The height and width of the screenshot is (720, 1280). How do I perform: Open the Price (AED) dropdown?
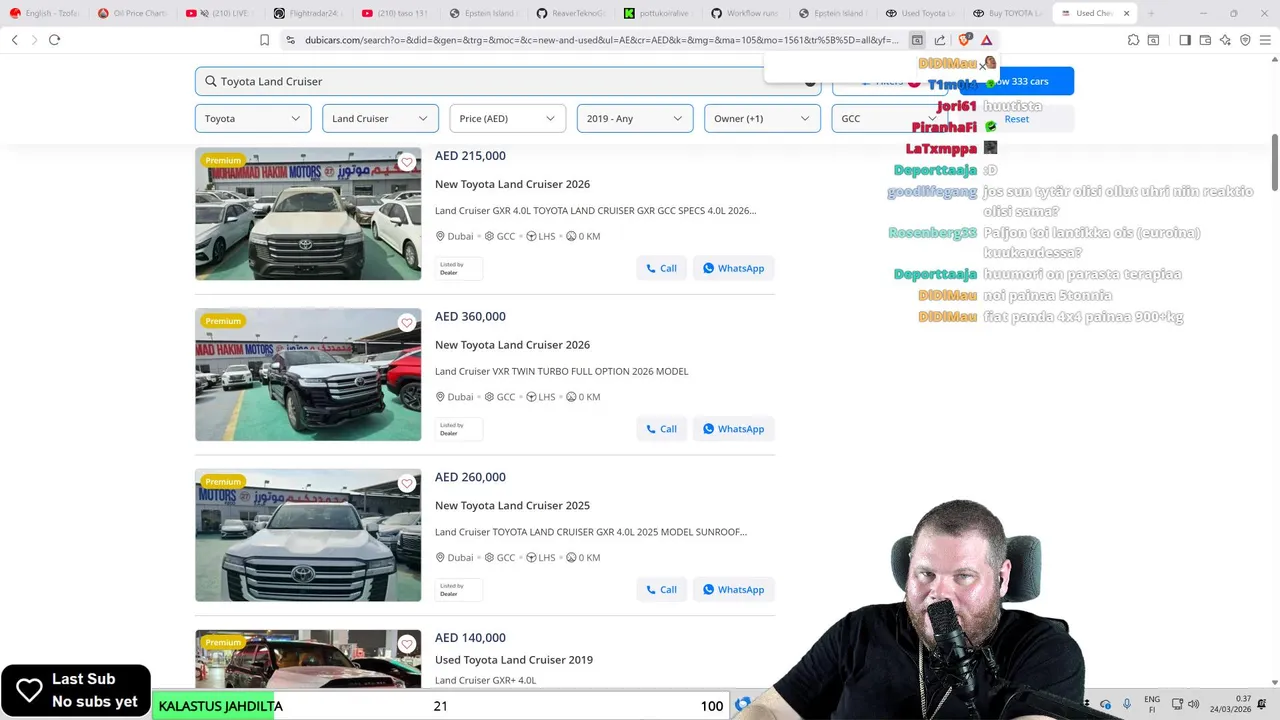[507, 118]
